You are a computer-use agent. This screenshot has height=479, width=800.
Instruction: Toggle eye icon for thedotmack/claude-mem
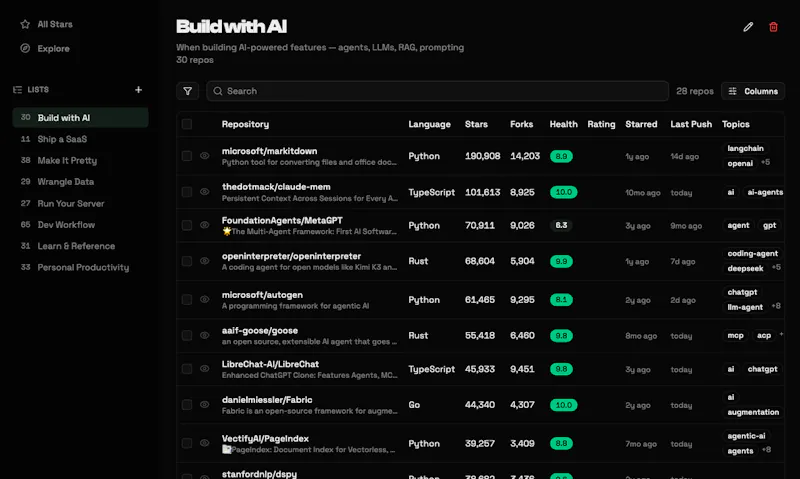tap(205, 192)
